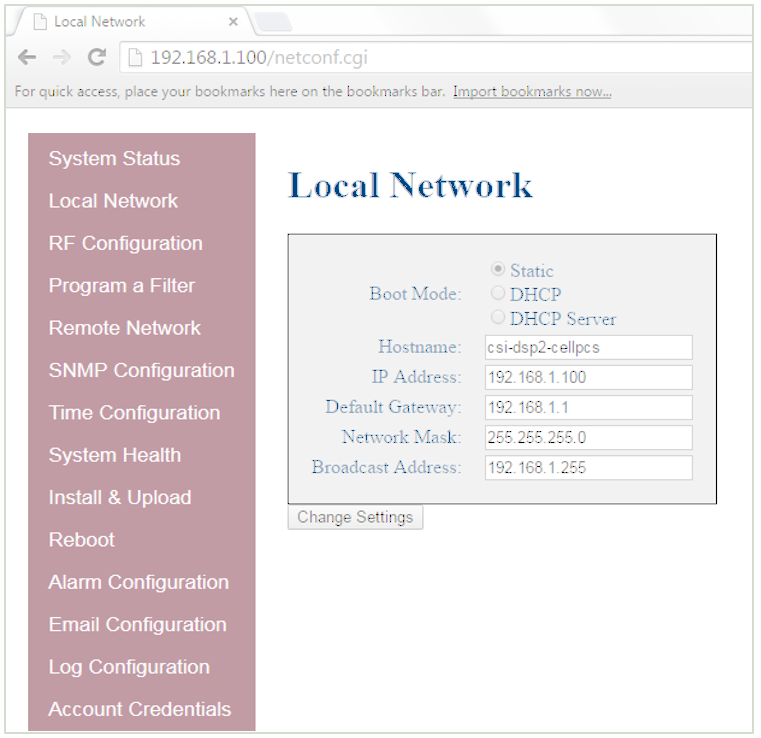Go to Time Configuration
The image size is (761, 738).
[134, 413]
